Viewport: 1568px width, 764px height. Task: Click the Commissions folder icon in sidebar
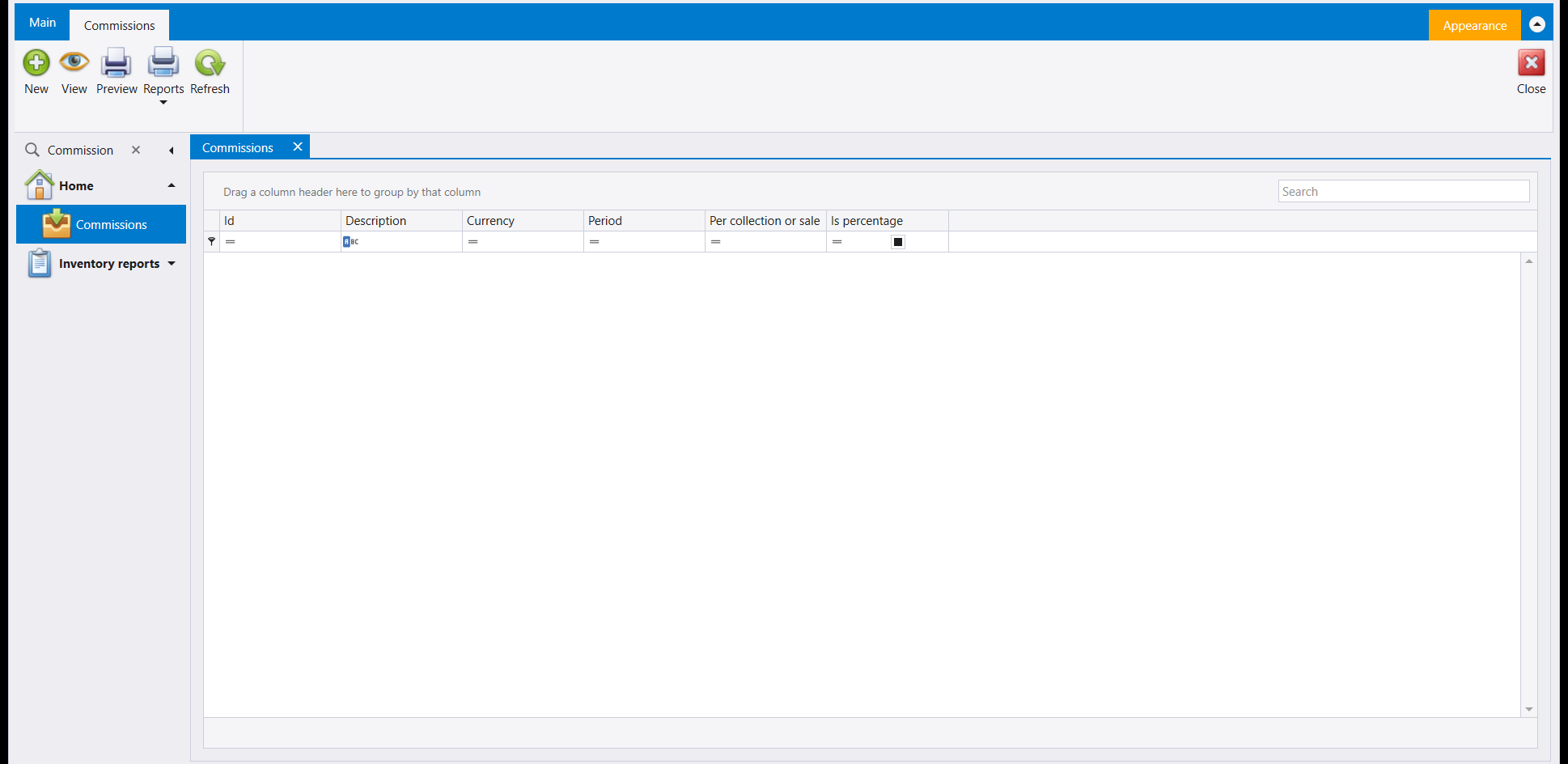(57, 223)
